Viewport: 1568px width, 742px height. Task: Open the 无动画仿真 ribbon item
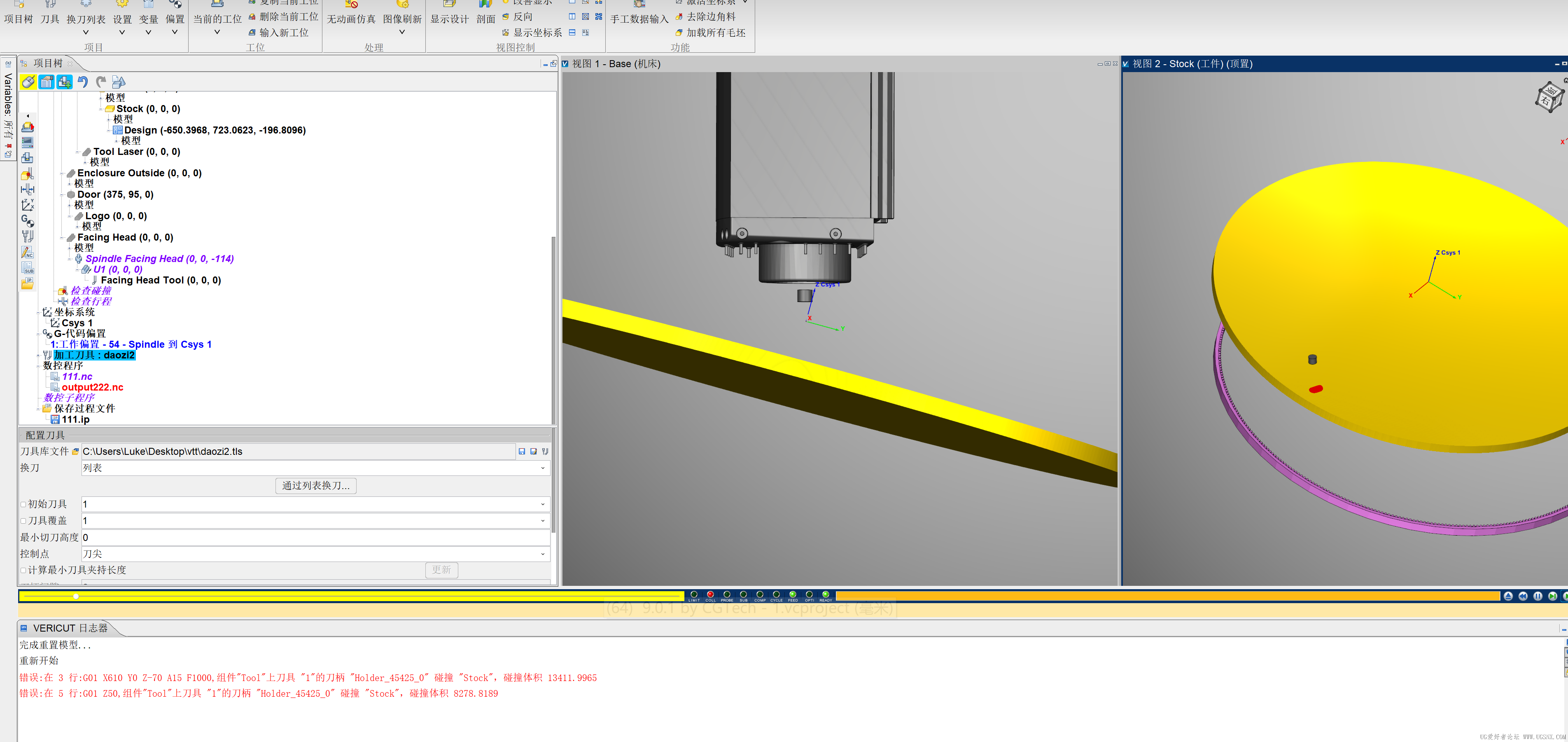point(350,19)
